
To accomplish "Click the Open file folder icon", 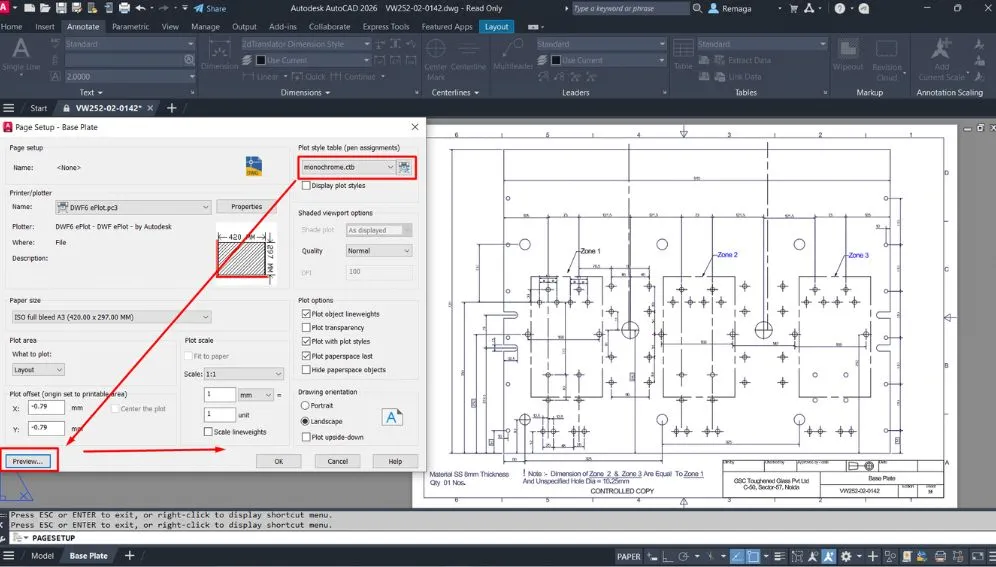I will point(45,8).
